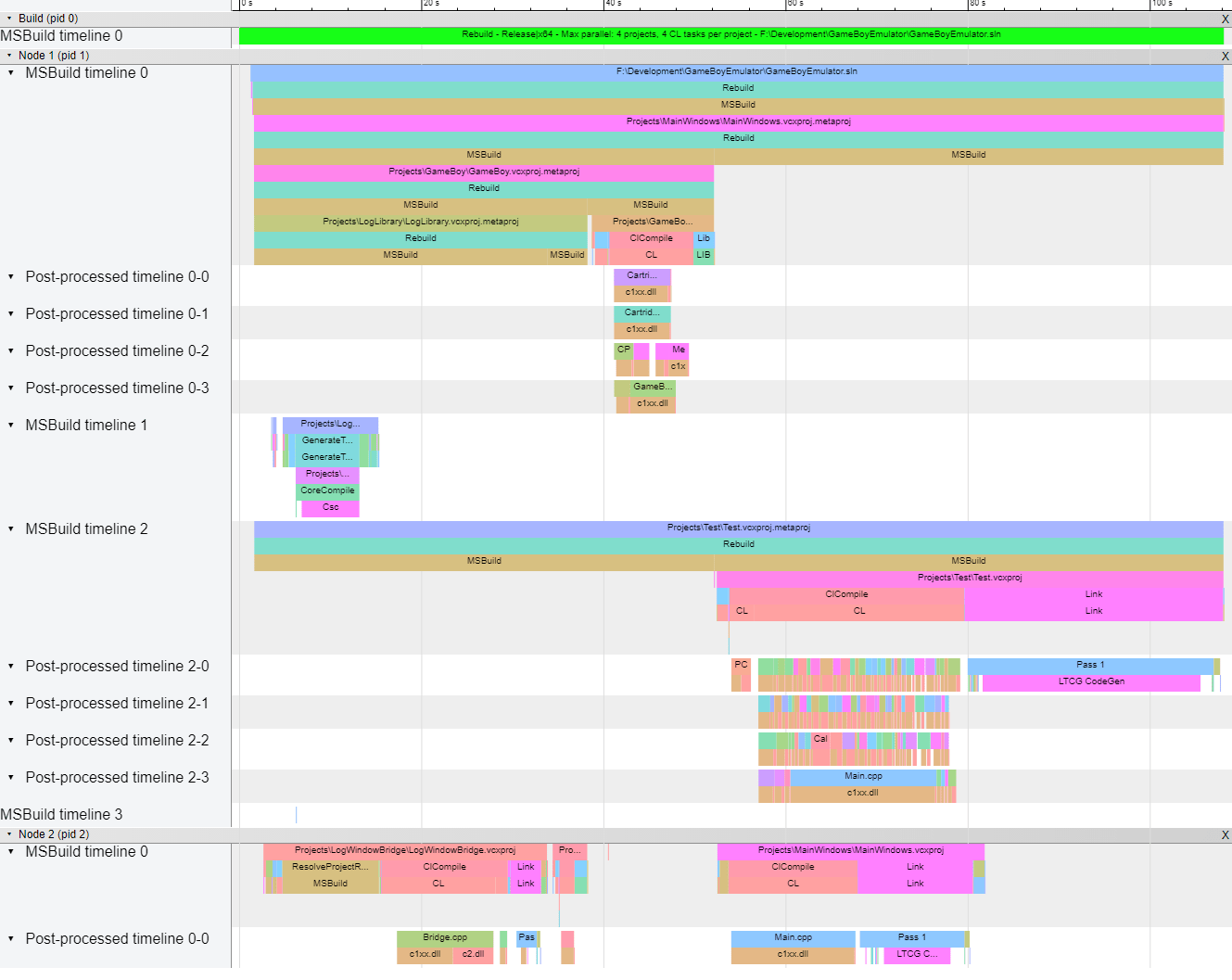
Task: Select the Pass 1 bar under Node 2
Action: [912, 937]
